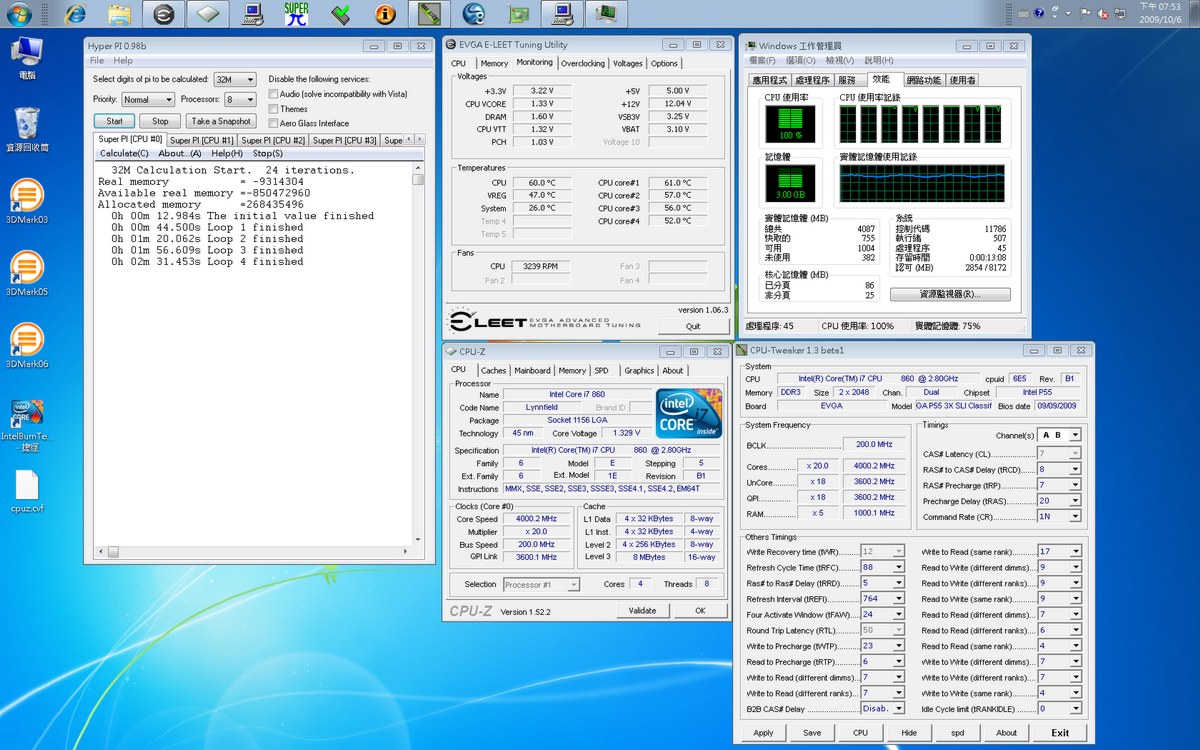Click the Intel Core i7 logo in CPU-Z
Image resolution: width=1200 pixels, height=750 pixels.
click(x=689, y=413)
